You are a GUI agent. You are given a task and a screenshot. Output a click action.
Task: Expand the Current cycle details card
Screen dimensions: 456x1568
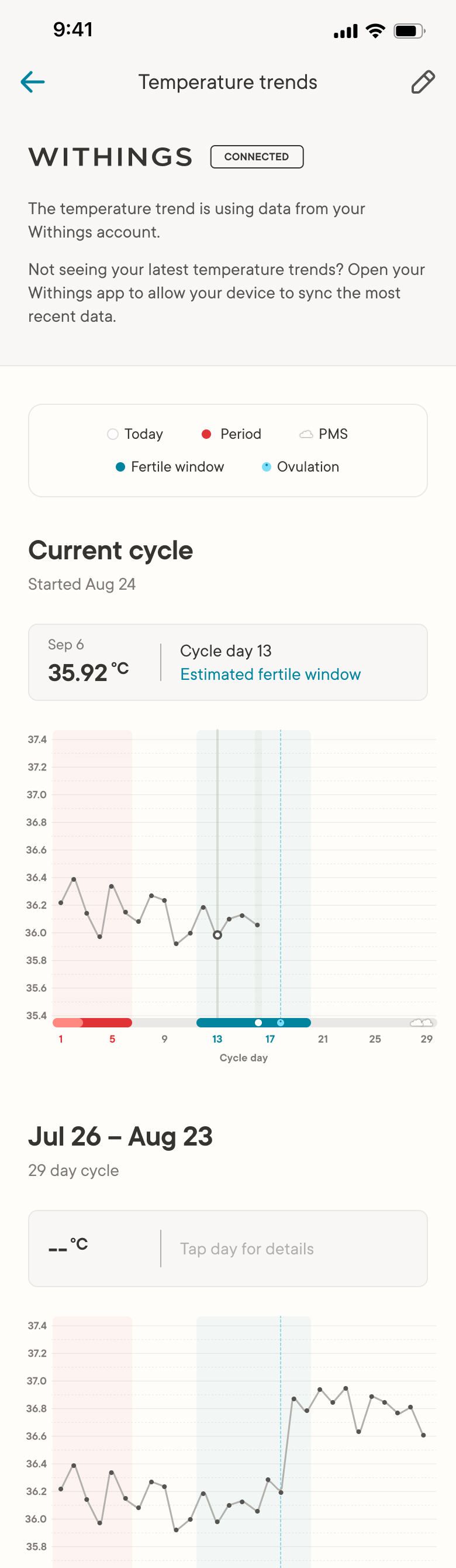click(x=227, y=662)
